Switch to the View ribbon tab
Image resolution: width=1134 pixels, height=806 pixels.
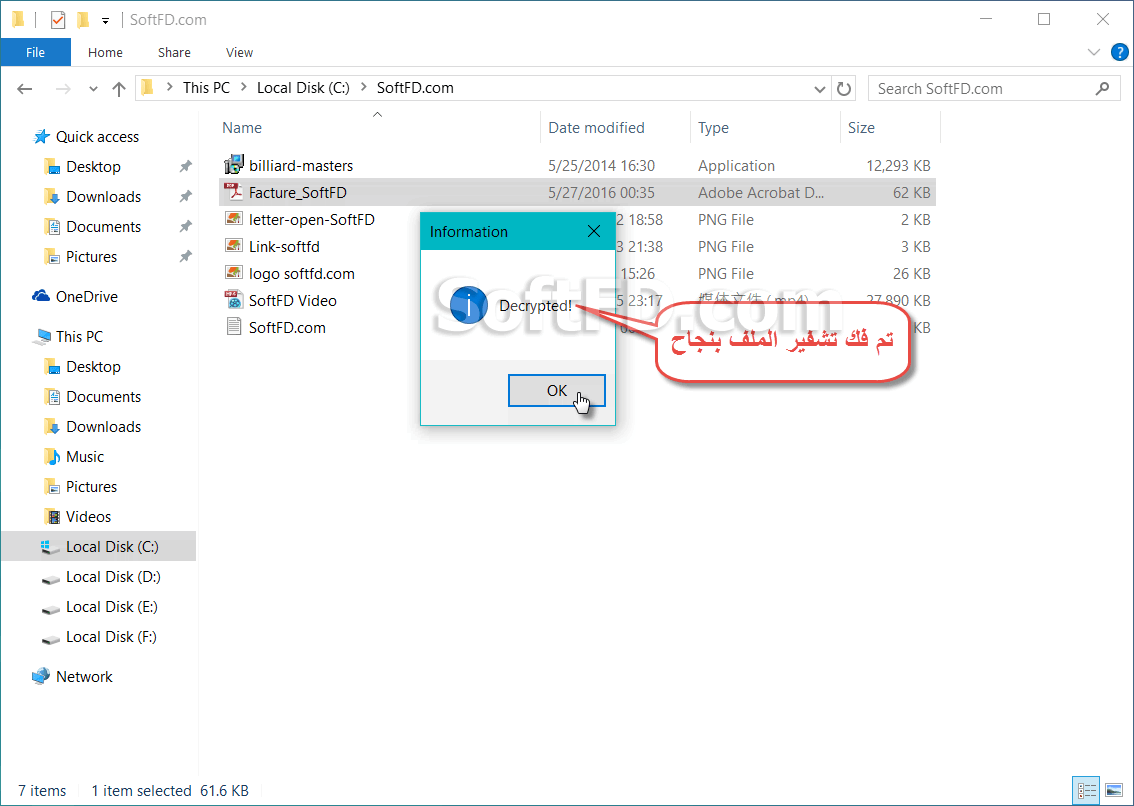[239, 52]
